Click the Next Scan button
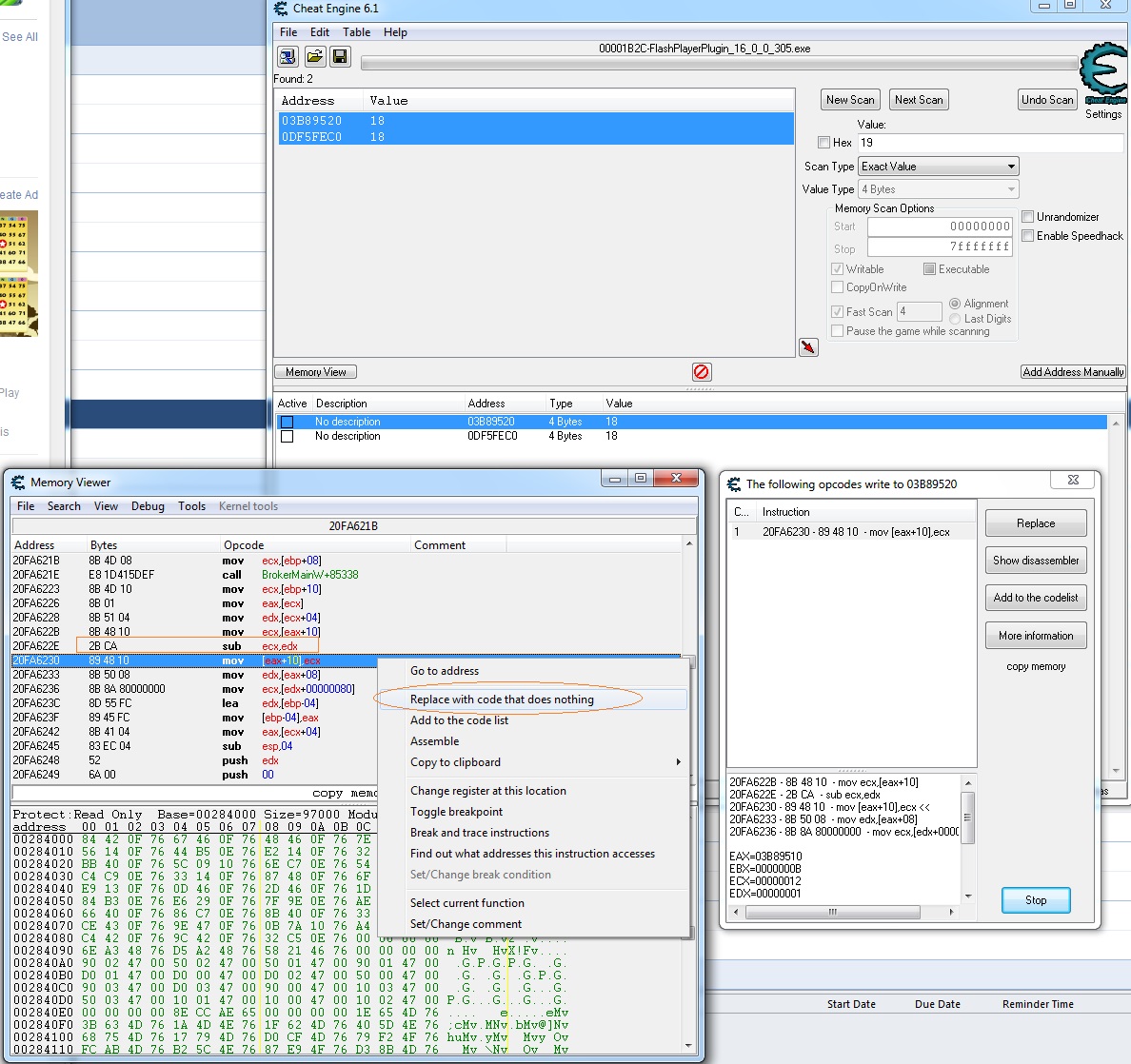Viewport: 1131px width, 1064px height. pos(919,100)
